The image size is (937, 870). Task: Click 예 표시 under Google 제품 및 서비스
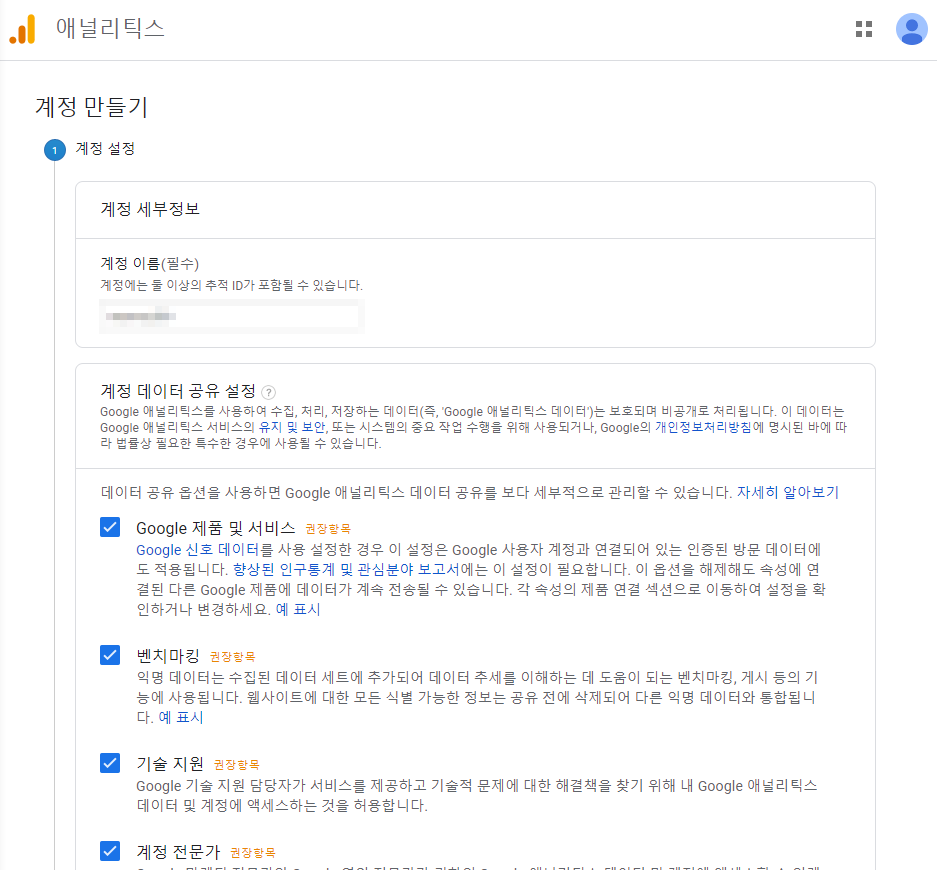pos(298,609)
